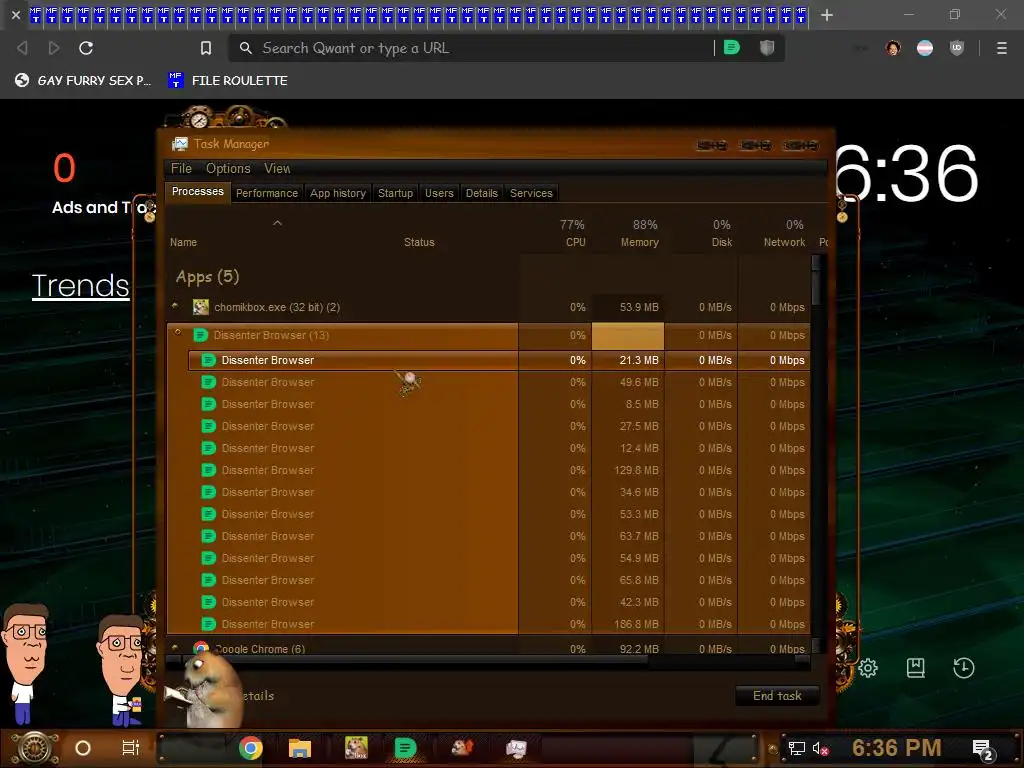Click the End task button
The height and width of the screenshot is (768, 1024).
coord(777,696)
